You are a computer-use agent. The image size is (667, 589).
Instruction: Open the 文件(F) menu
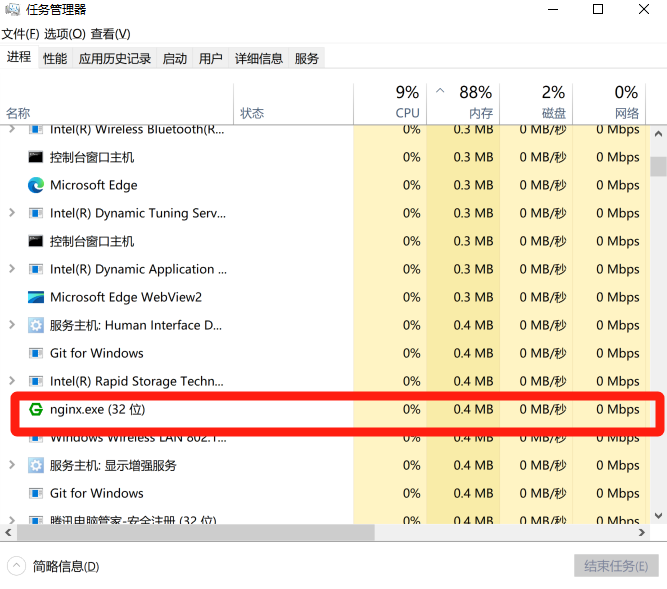click(20, 34)
